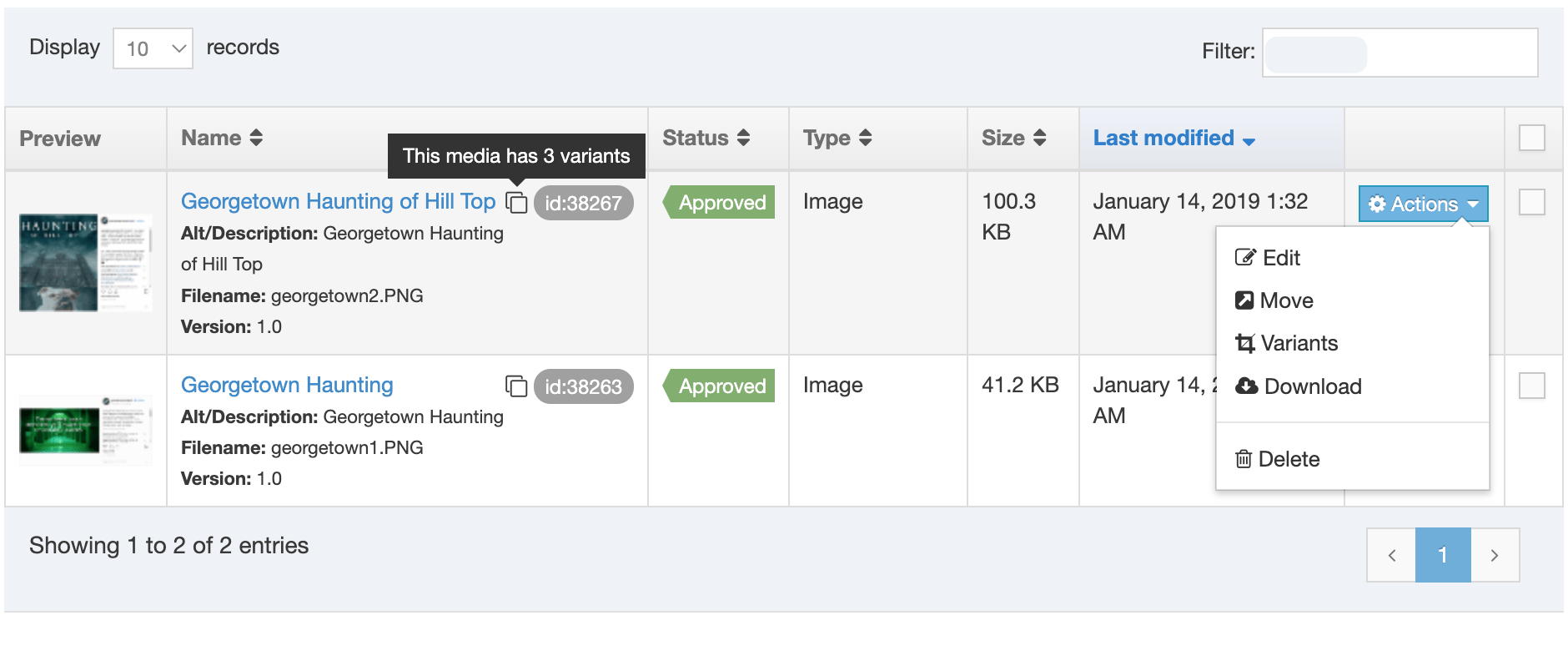The image size is (1568, 671).
Task: Open the Georgetown Haunting of Hill Top link
Action: coord(338,201)
